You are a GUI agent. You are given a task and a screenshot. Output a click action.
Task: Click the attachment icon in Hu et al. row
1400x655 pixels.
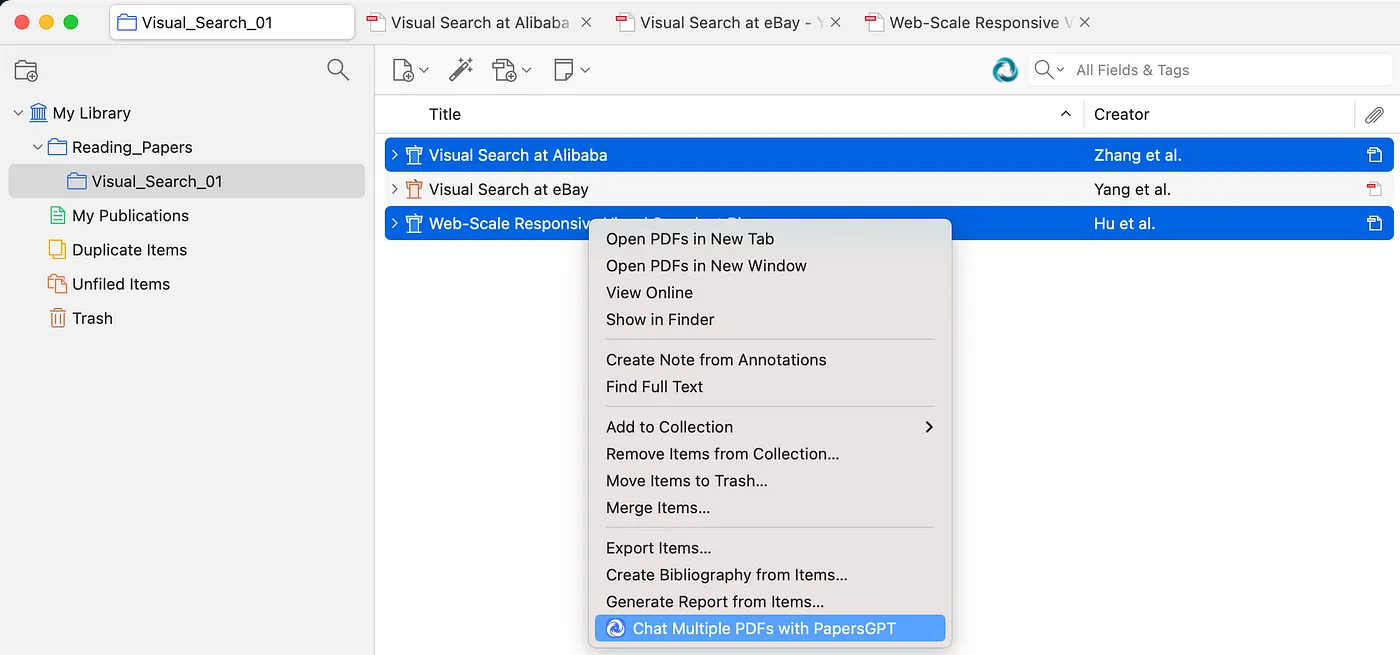[1374, 224]
